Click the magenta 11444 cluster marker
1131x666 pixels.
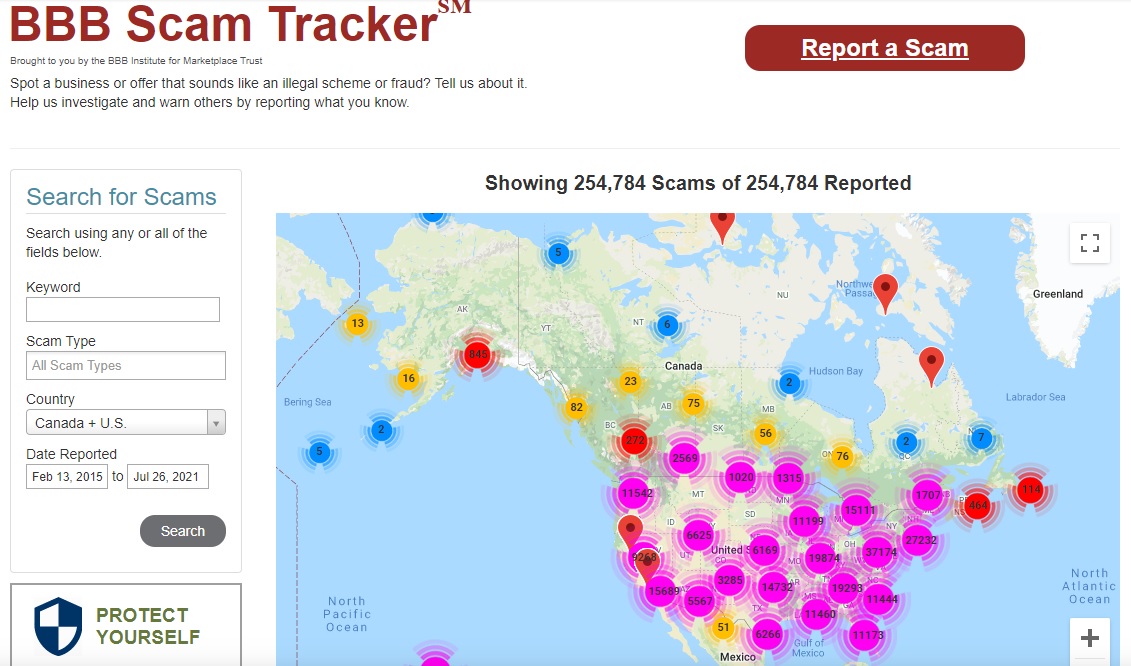[881, 600]
